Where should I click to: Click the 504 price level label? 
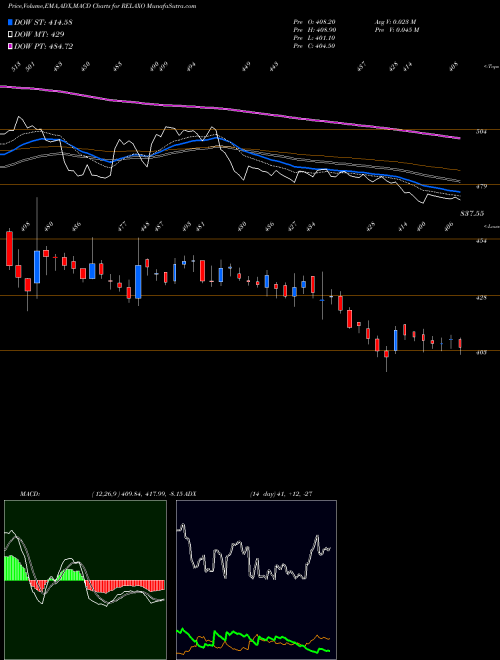click(x=481, y=132)
